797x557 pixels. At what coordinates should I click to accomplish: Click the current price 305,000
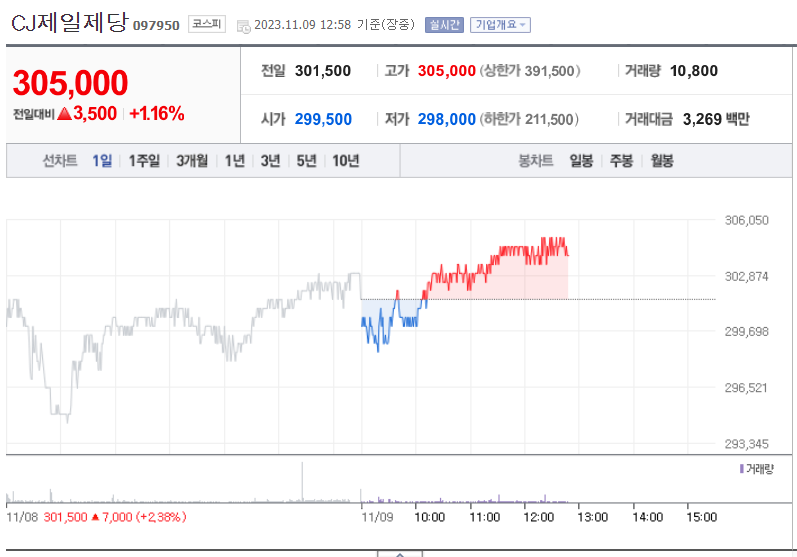70,83
